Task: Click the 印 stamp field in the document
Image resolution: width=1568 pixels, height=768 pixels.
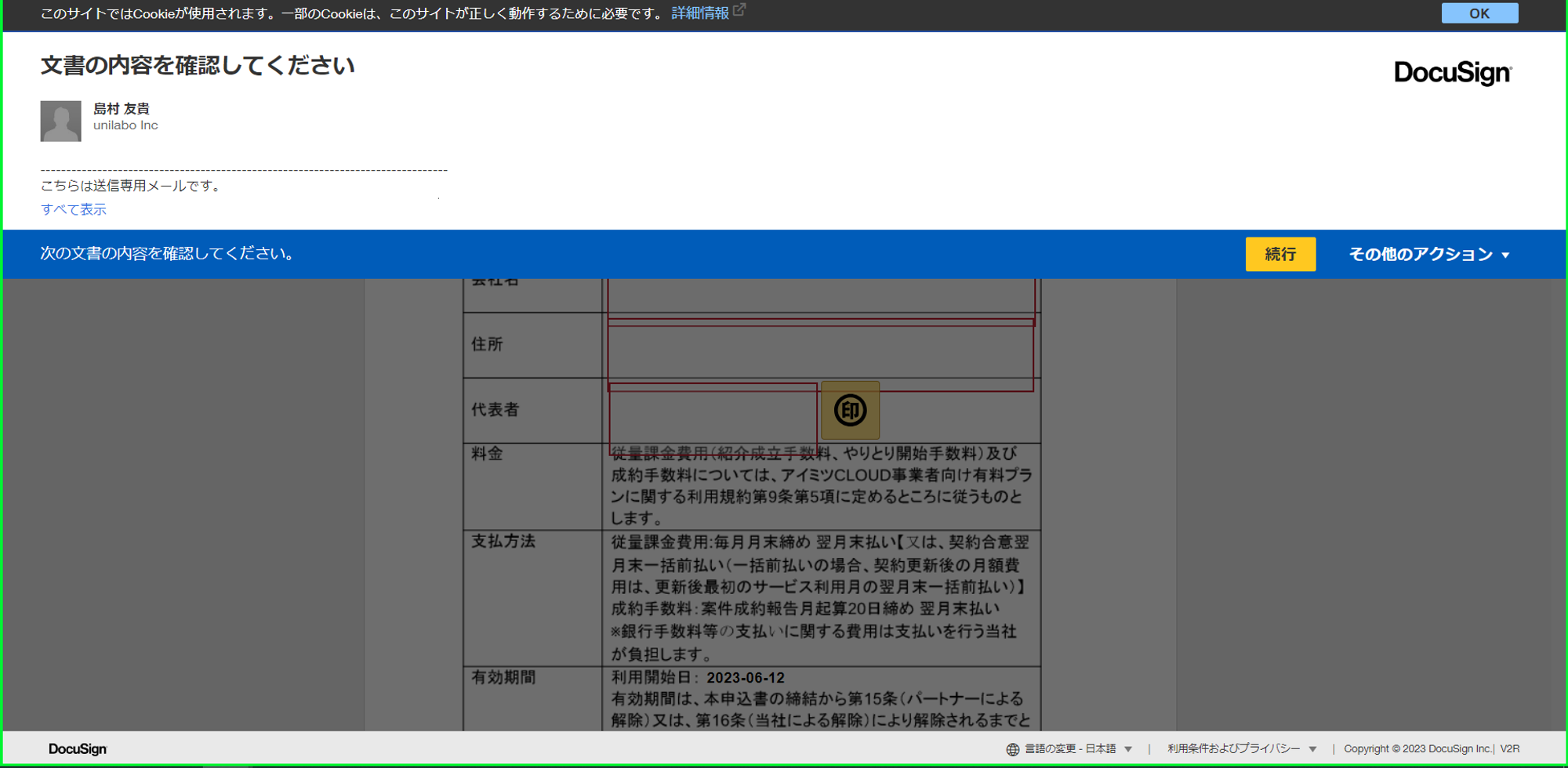Action: pos(850,410)
